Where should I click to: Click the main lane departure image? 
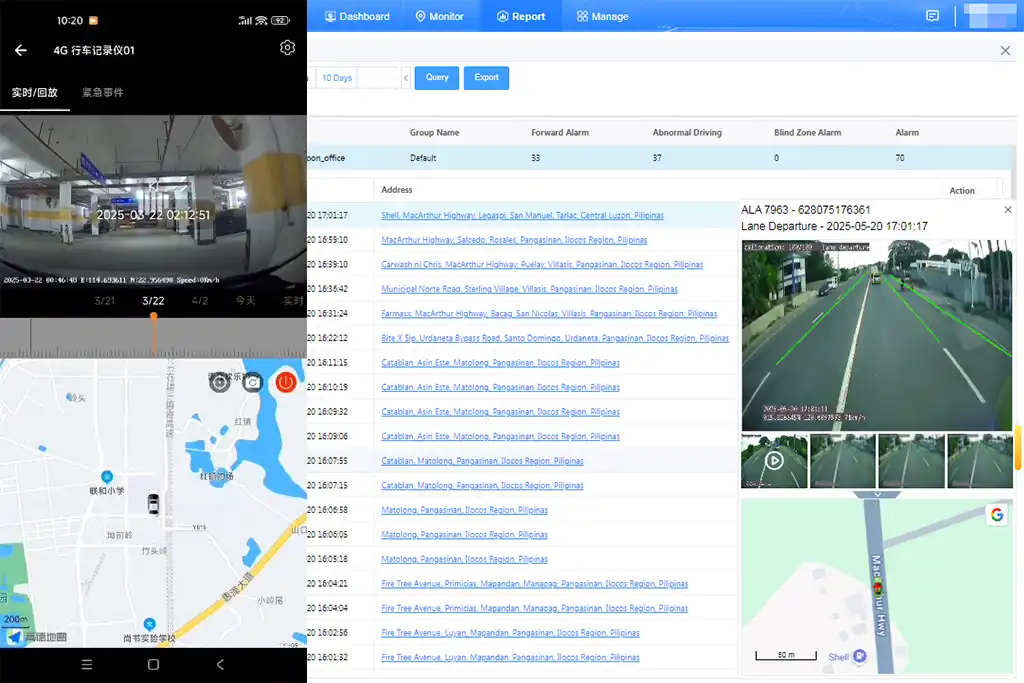click(x=877, y=335)
